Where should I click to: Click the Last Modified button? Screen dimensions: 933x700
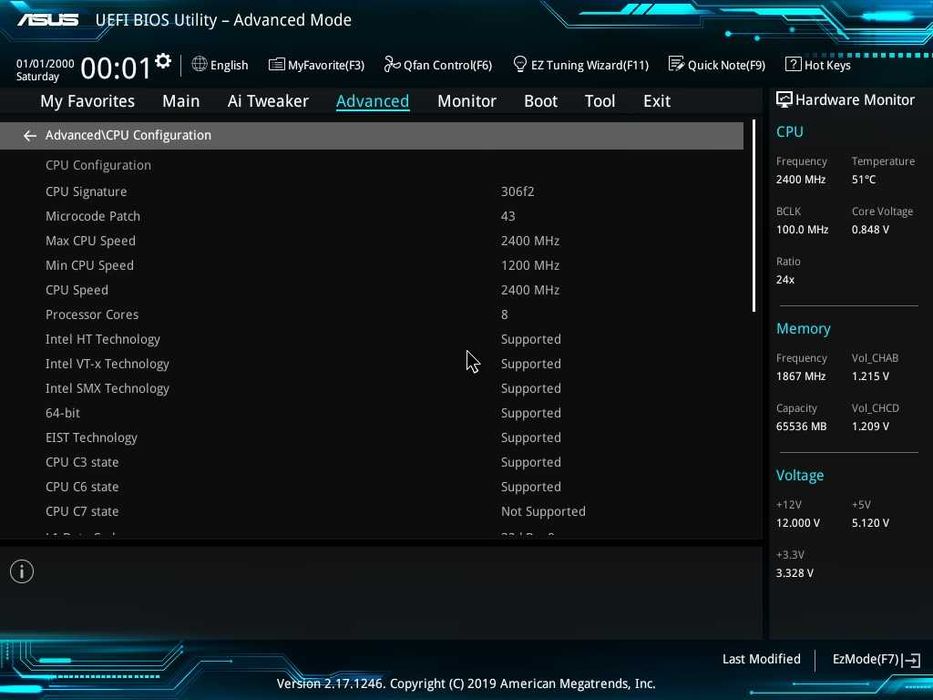761,659
